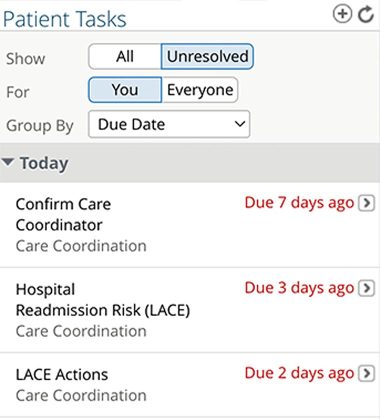Click Care Coordination under LACE Actions
The image size is (380, 420).
pos(81,396)
